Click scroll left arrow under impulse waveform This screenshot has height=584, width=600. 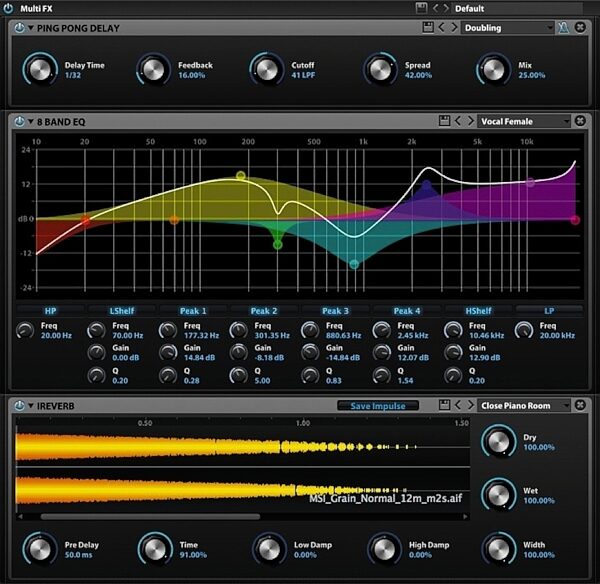coord(20,517)
